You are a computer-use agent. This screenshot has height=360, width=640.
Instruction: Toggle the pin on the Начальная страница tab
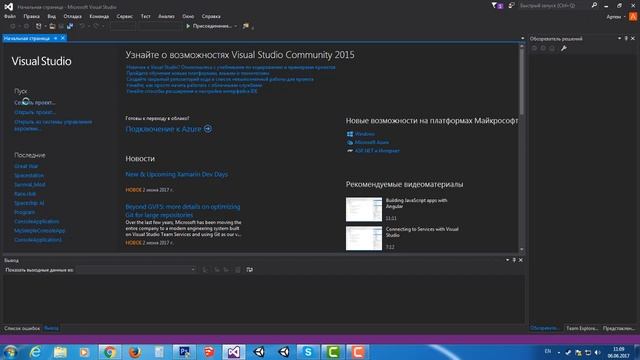click(56, 38)
